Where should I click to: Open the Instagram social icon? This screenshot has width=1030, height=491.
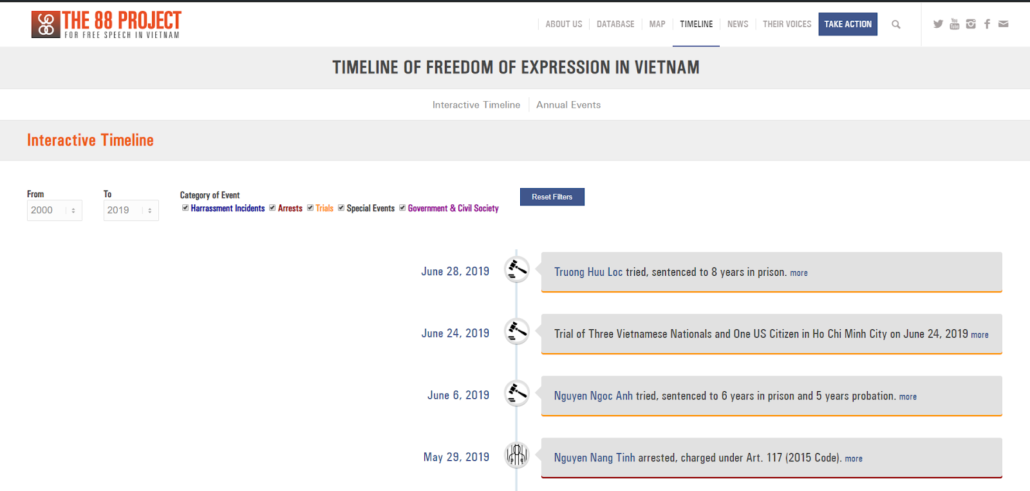point(970,24)
